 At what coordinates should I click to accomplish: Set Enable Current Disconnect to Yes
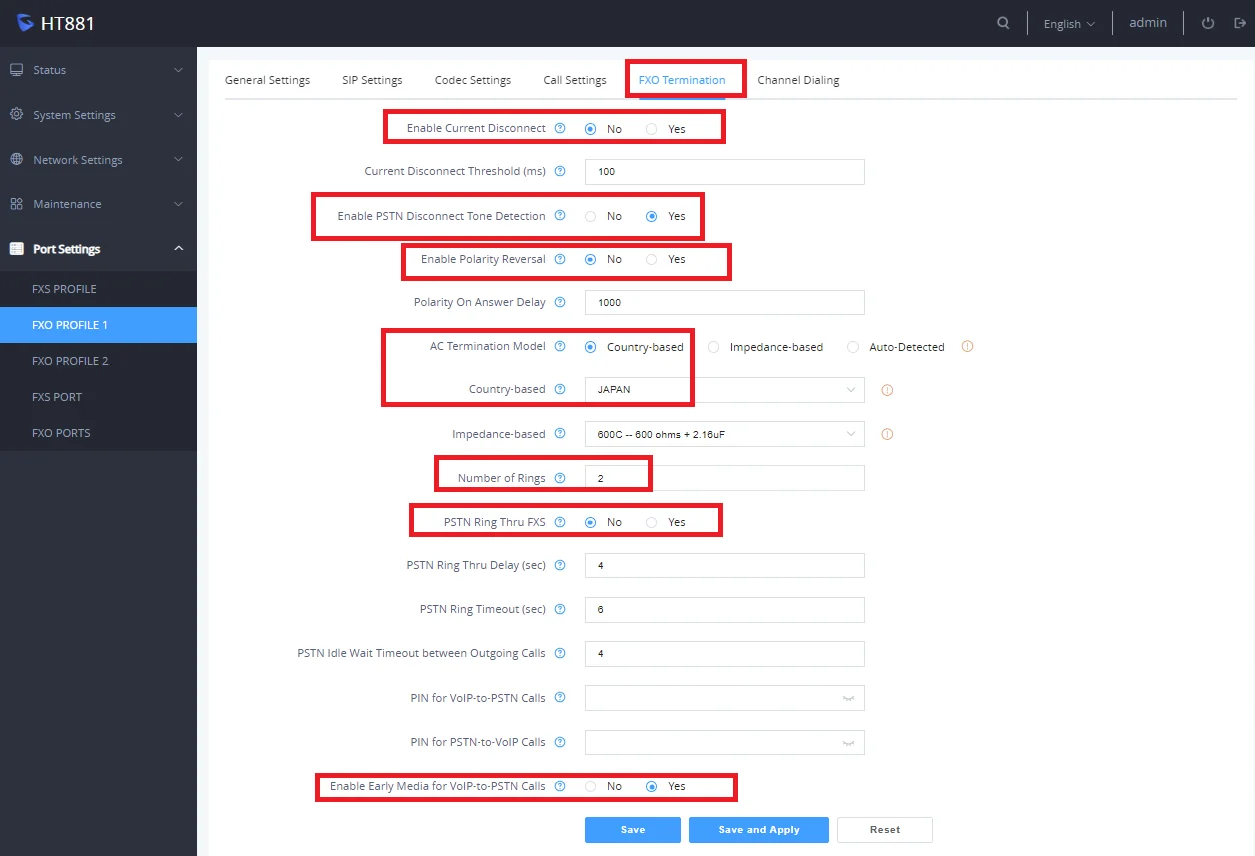tap(652, 129)
